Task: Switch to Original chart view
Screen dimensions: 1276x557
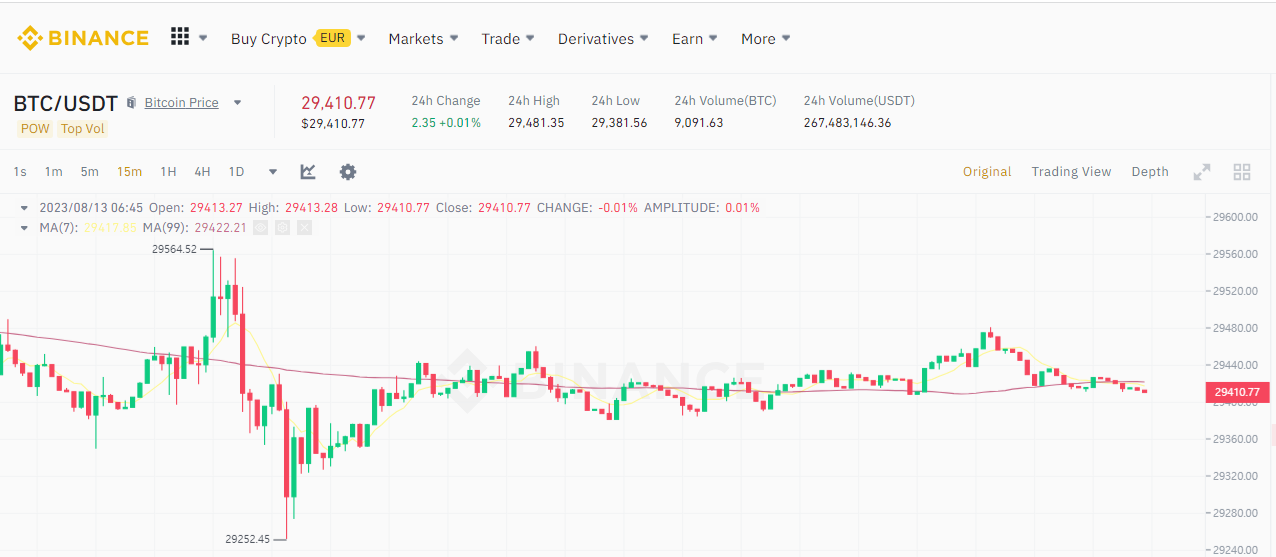Action: (987, 172)
